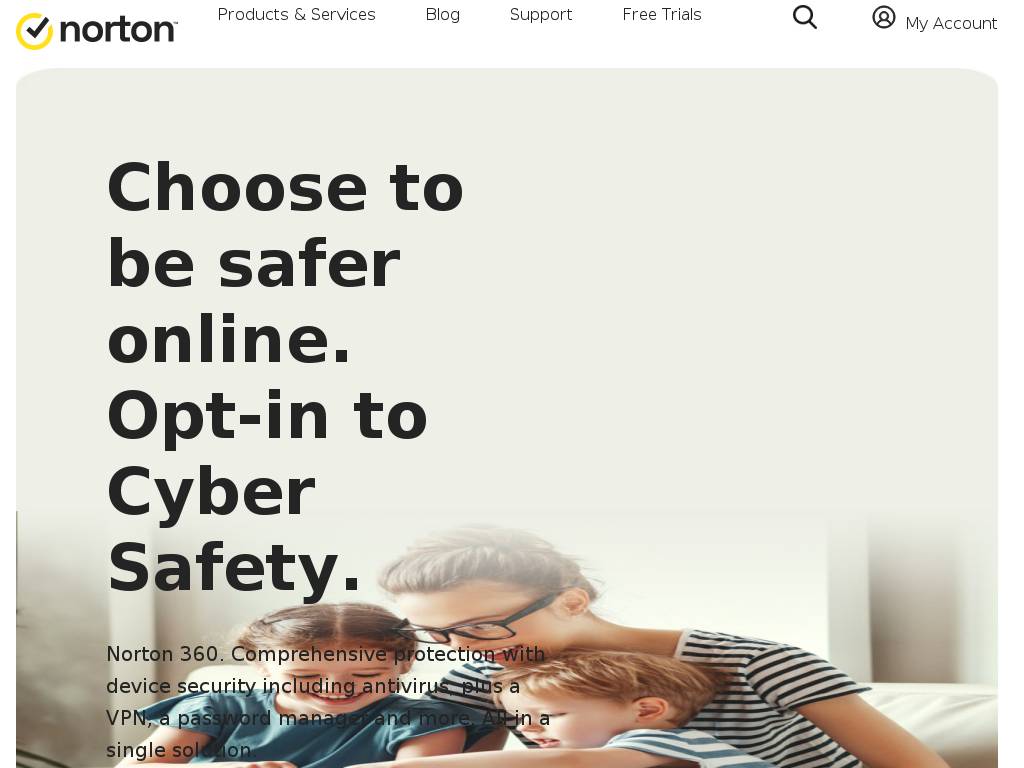Click the word "online." in the headline
1024x768 pixels.
[x=229, y=339]
